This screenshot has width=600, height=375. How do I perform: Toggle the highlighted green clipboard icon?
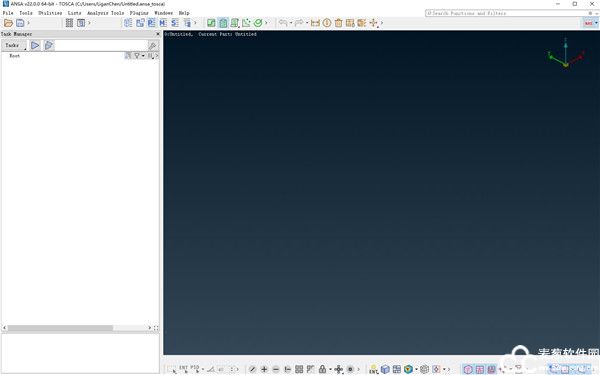(x=223, y=23)
